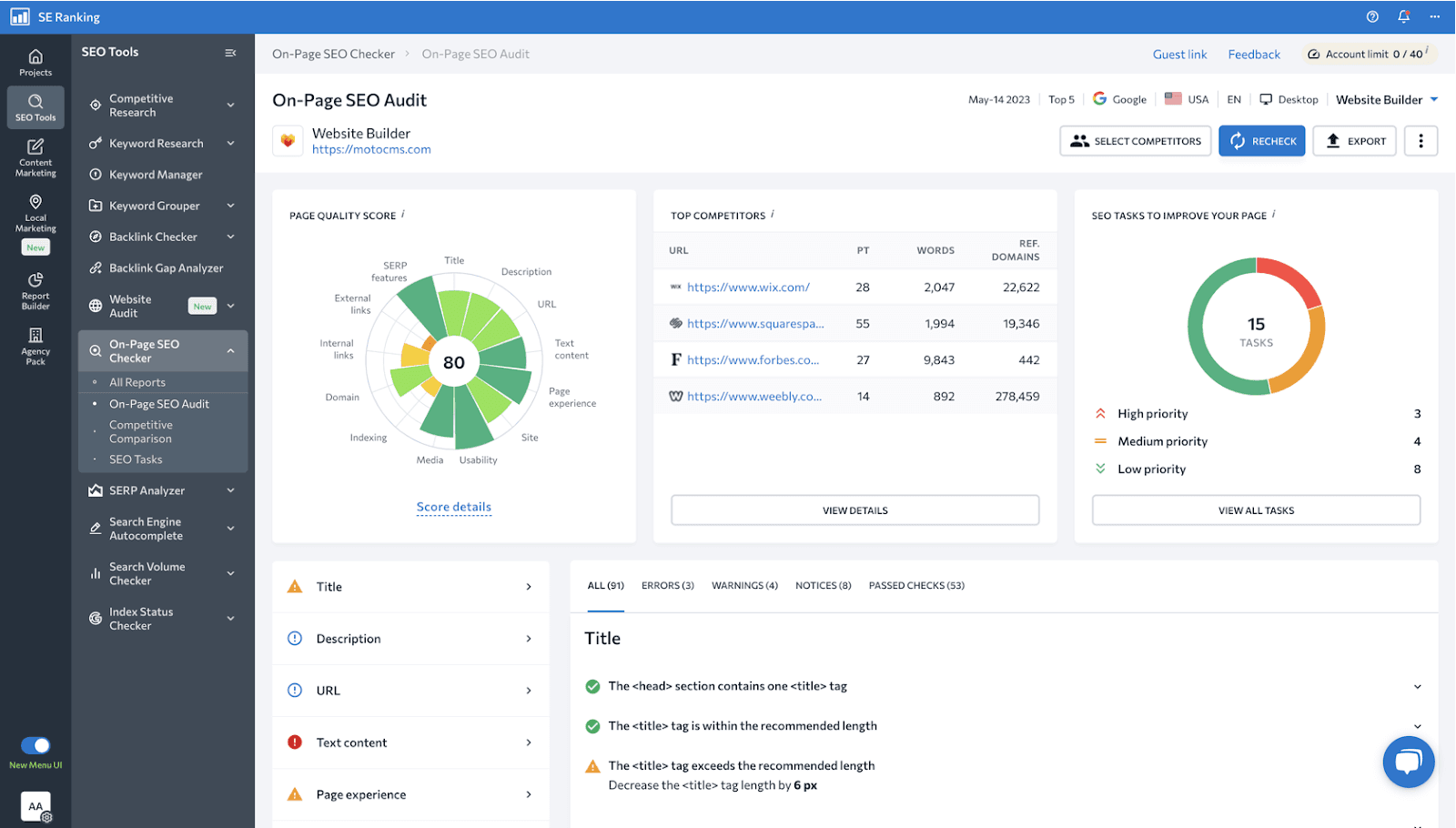Open the https://motocms.com link

click(x=371, y=149)
